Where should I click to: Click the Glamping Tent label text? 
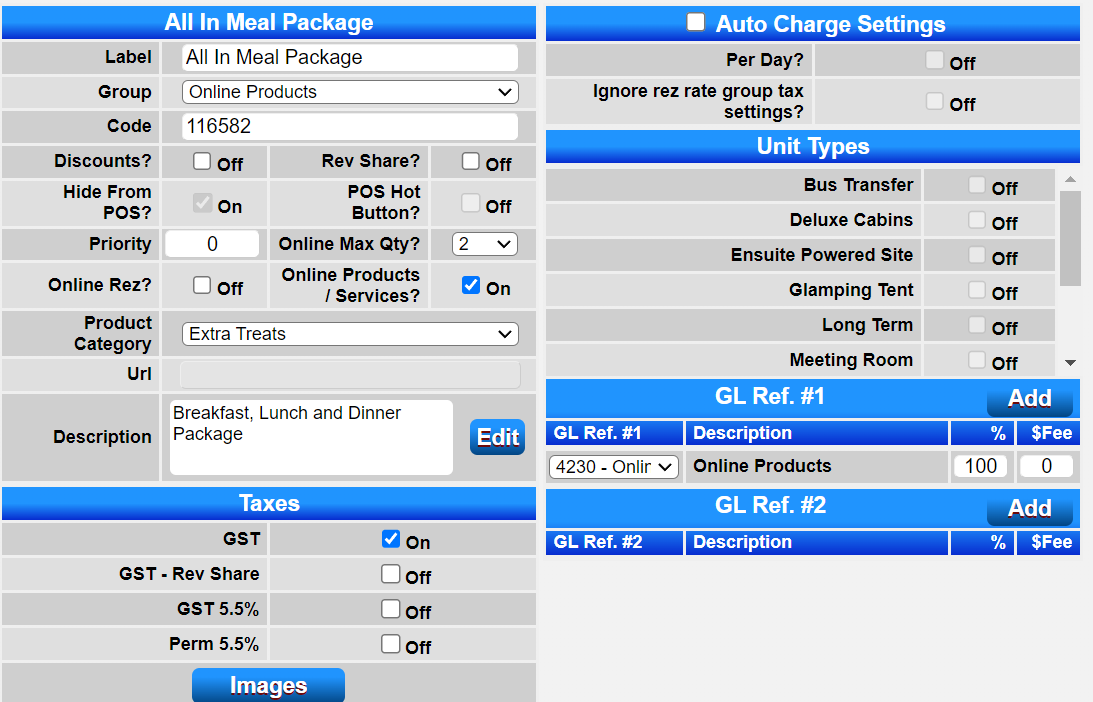(x=850, y=290)
